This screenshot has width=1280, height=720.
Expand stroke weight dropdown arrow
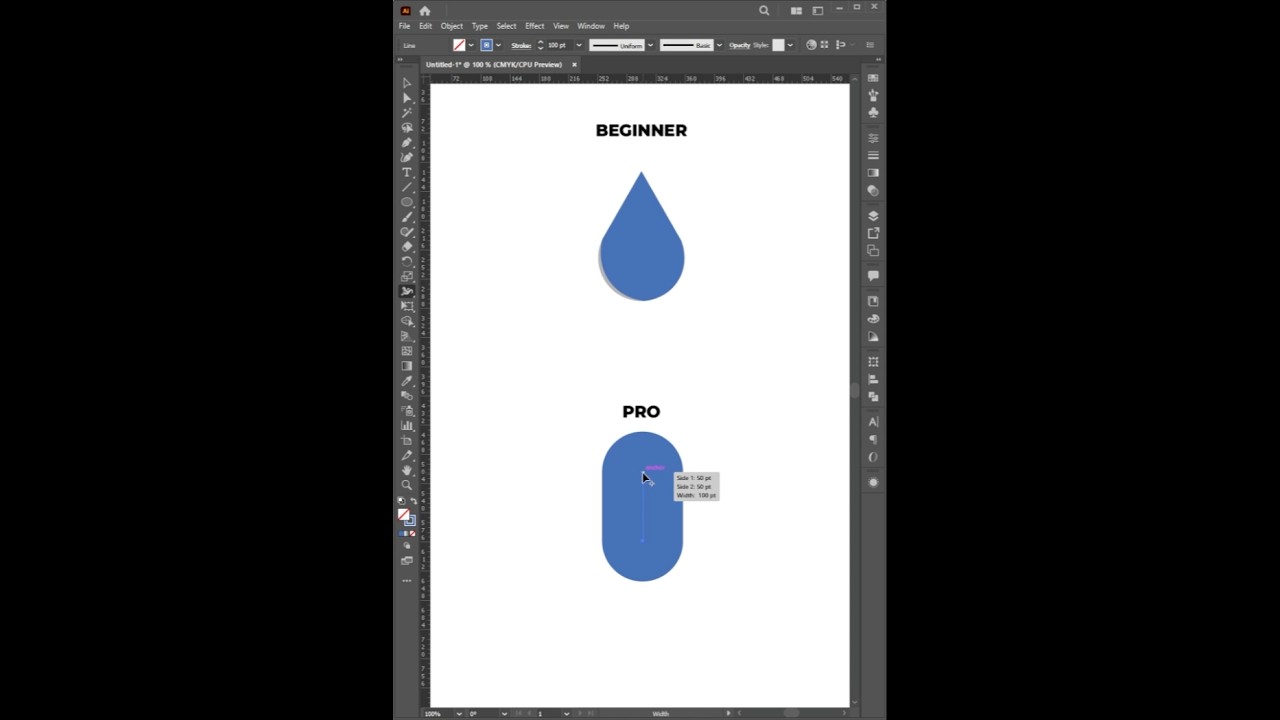[578, 45]
